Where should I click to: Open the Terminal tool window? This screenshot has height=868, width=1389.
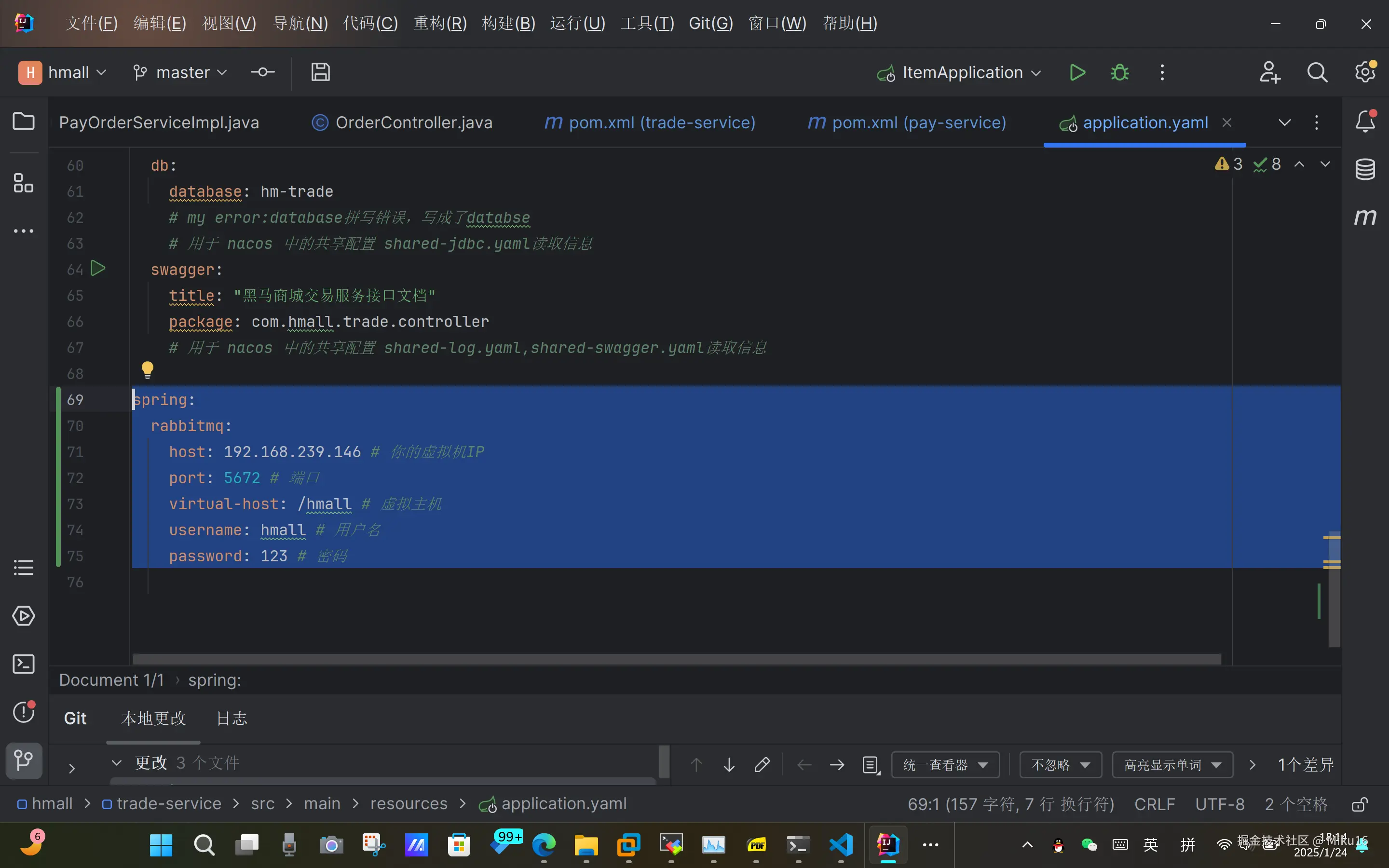click(24, 664)
